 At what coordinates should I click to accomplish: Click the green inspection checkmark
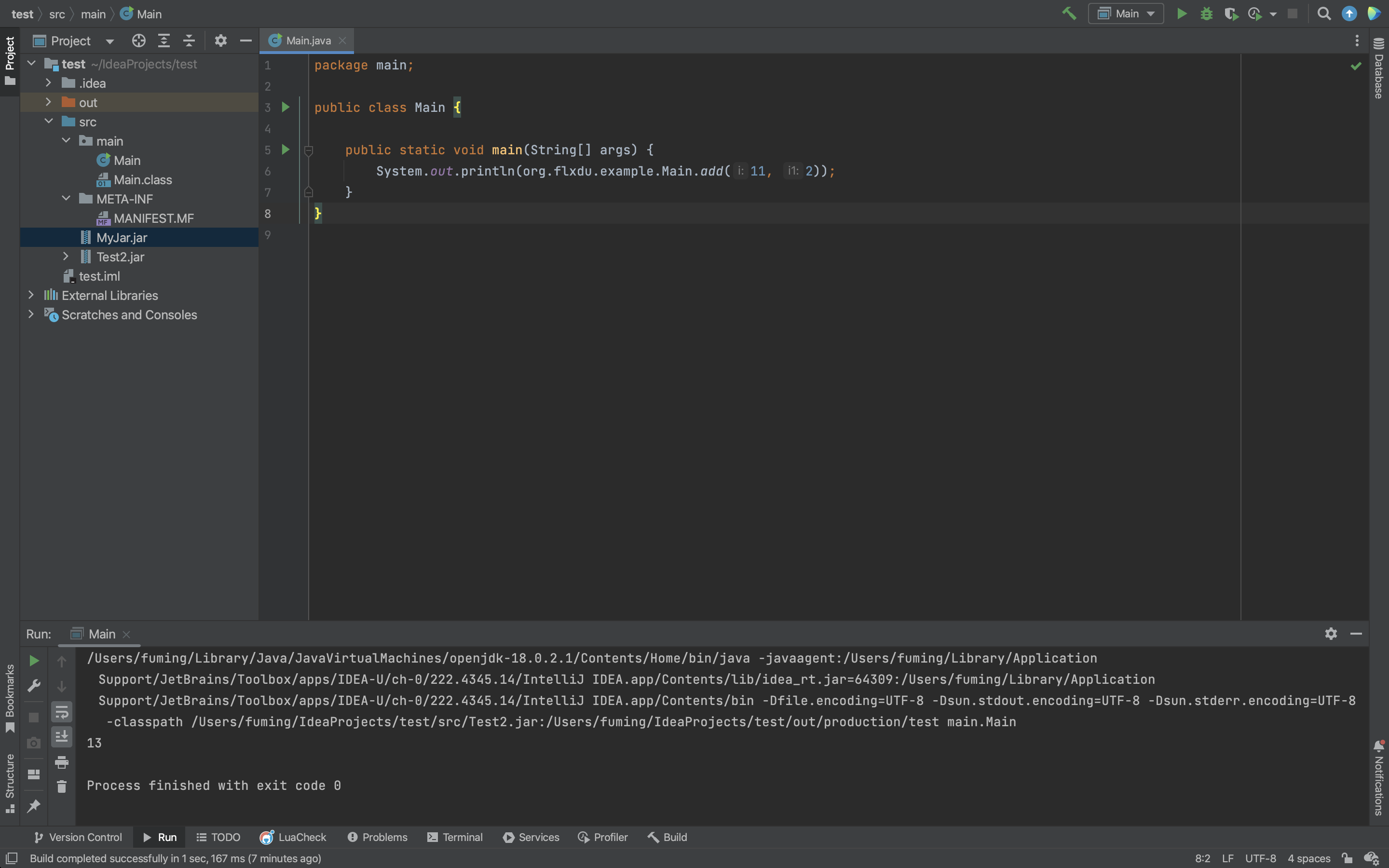click(x=1356, y=66)
